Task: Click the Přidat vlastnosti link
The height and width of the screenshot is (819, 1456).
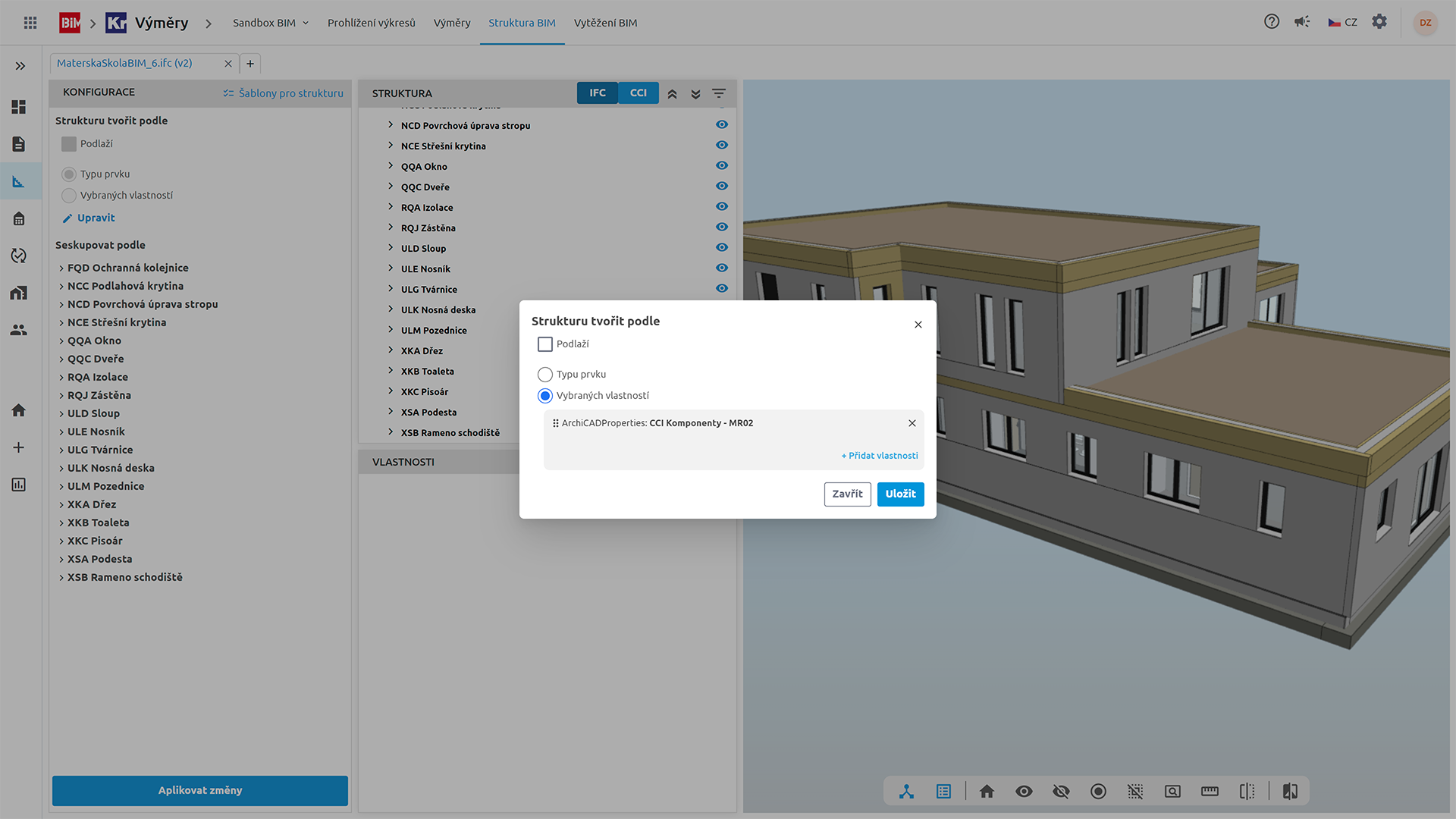Action: [879, 456]
